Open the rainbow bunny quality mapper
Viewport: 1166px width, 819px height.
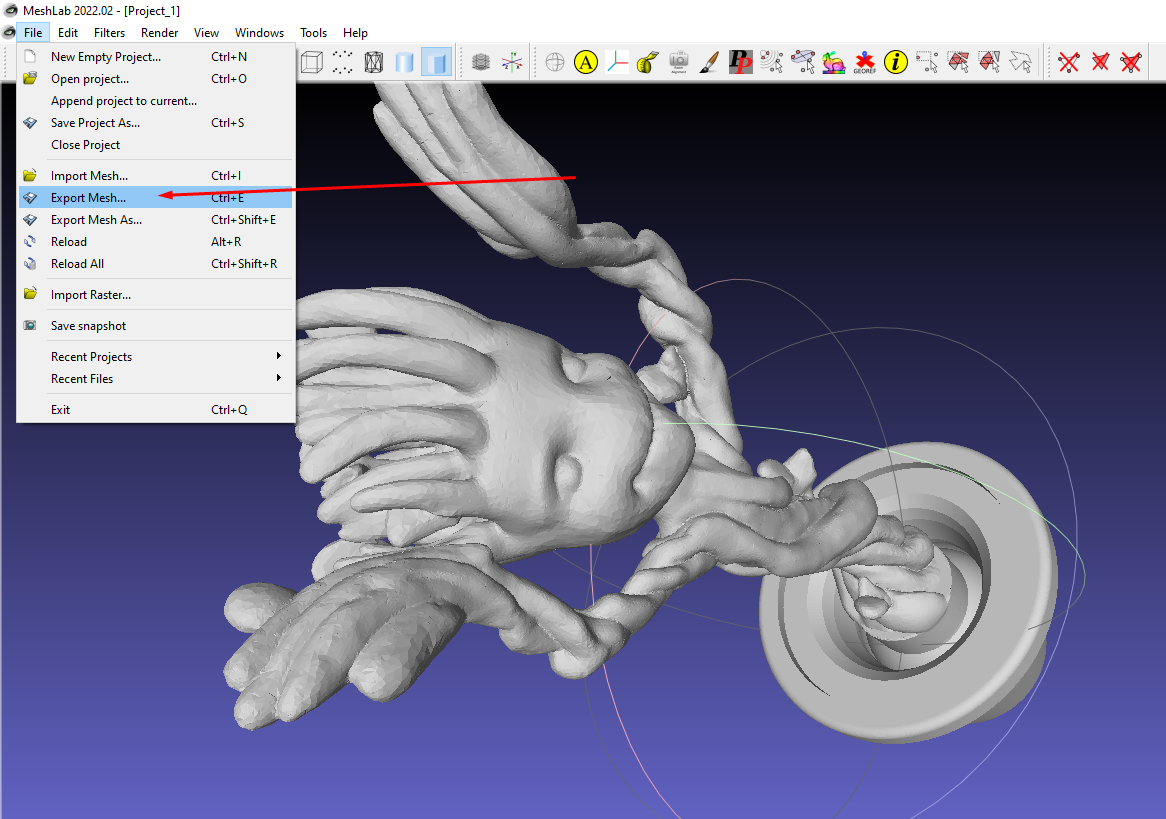pyautogui.click(x=834, y=62)
